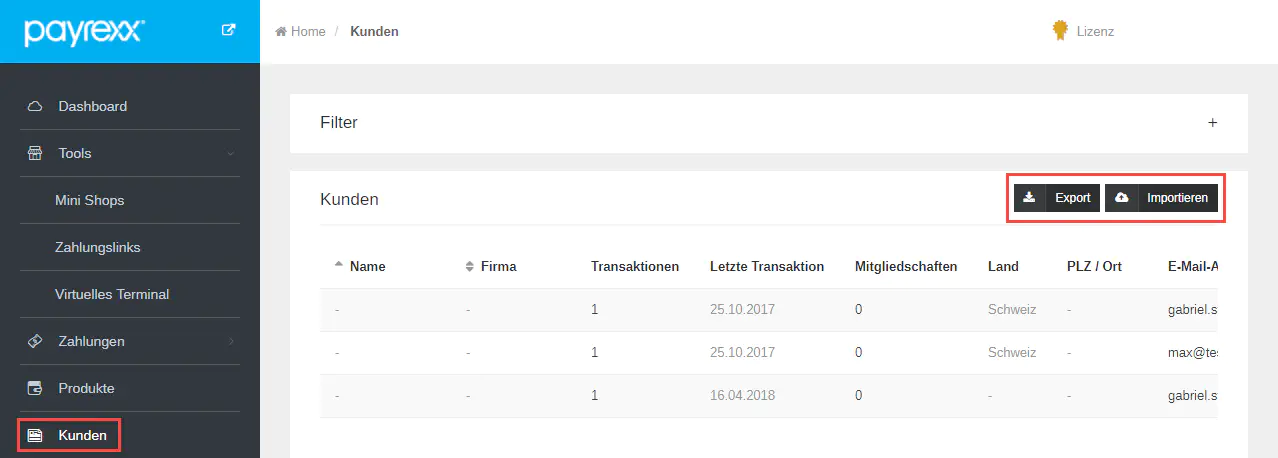Image resolution: width=1278 pixels, height=458 pixels.
Task: Open Zahlungslinks menu item
Action: (98, 247)
